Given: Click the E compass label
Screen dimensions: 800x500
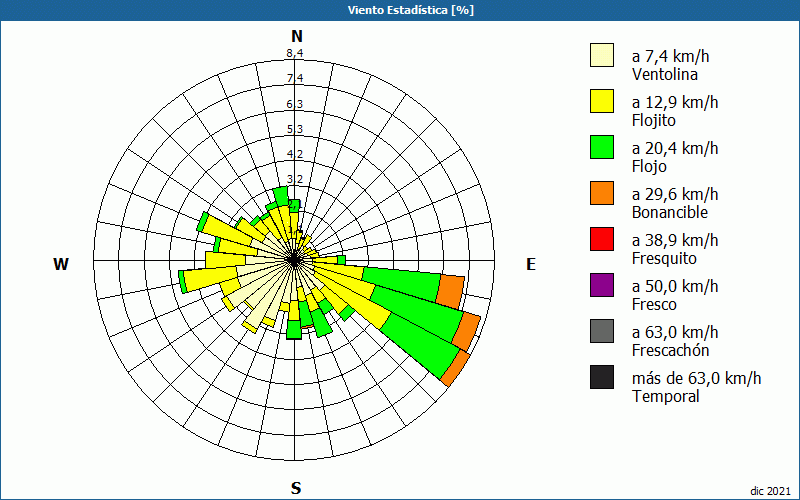Looking at the screenshot, I should click(531, 264).
